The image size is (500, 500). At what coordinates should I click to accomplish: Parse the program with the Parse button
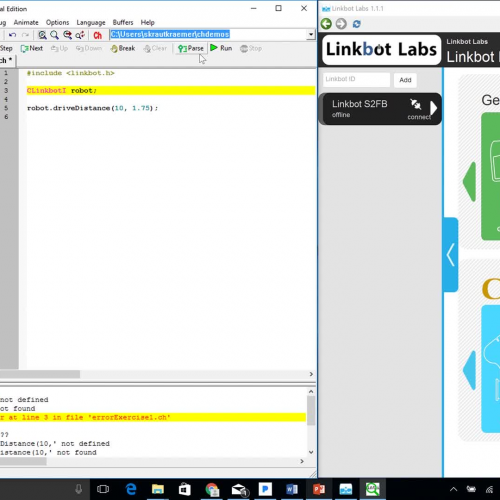[x=191, y=49]
